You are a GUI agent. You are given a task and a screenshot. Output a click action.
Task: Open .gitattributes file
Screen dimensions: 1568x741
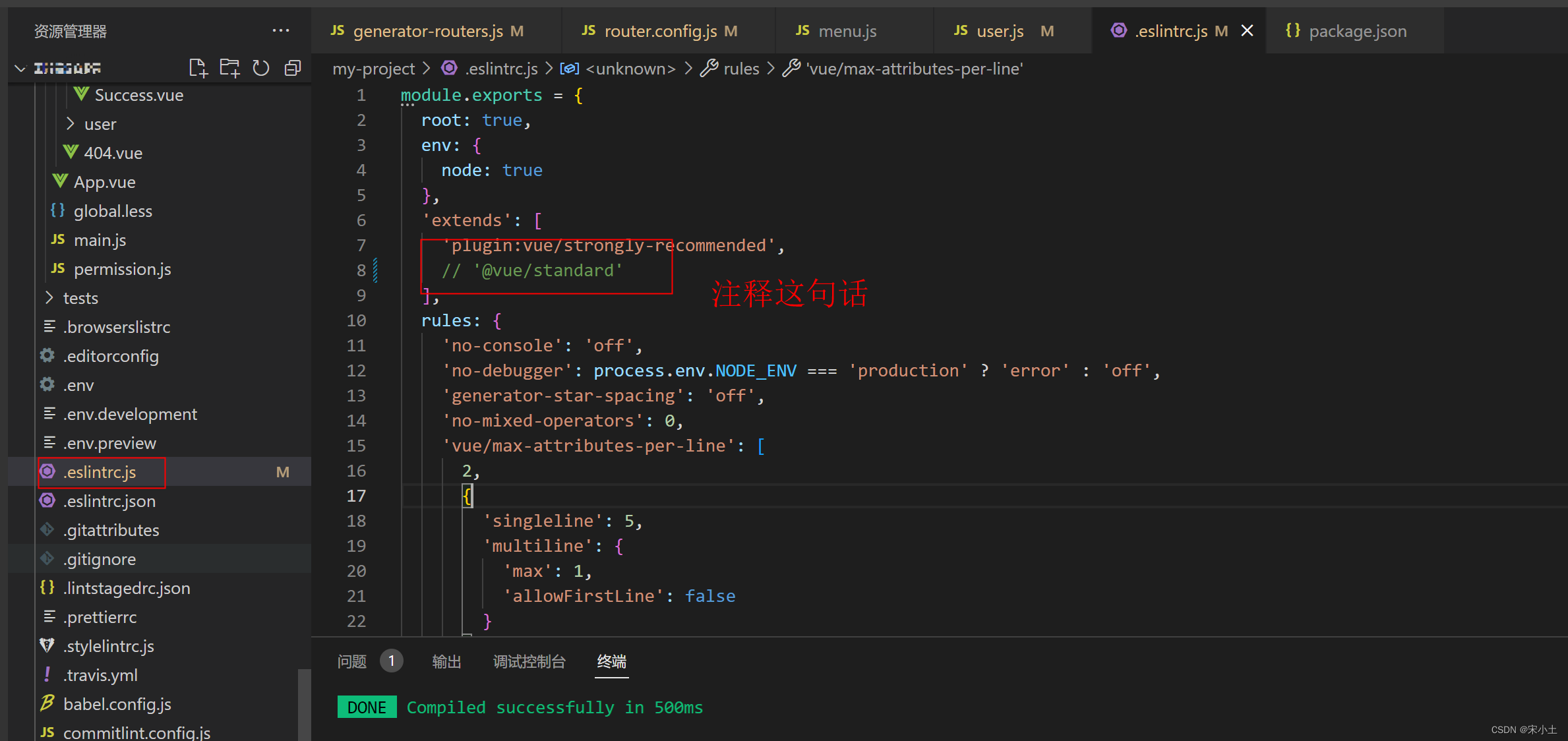pyautogui.click(x=111, y=530)
